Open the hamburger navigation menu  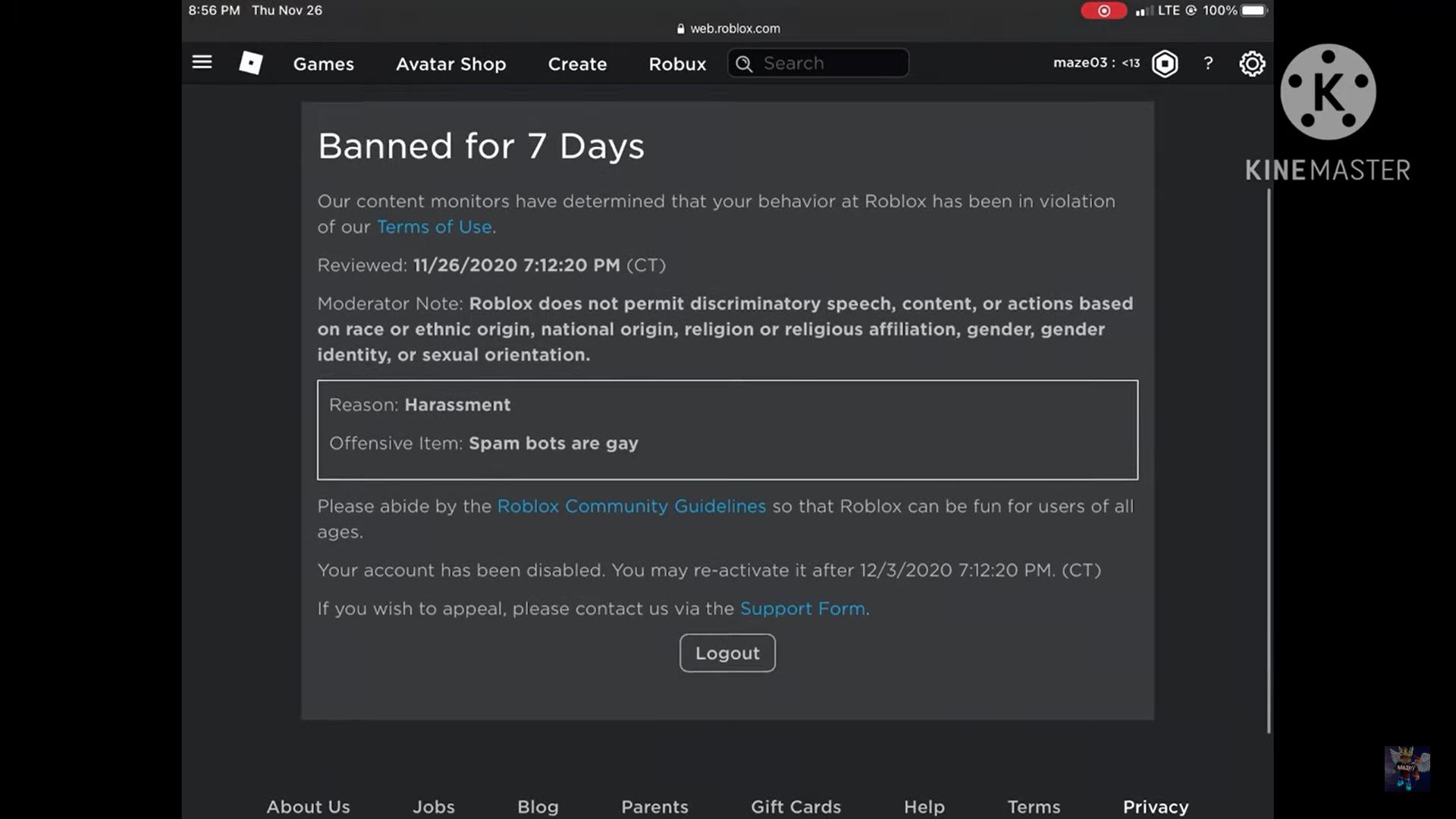(202, 62)
